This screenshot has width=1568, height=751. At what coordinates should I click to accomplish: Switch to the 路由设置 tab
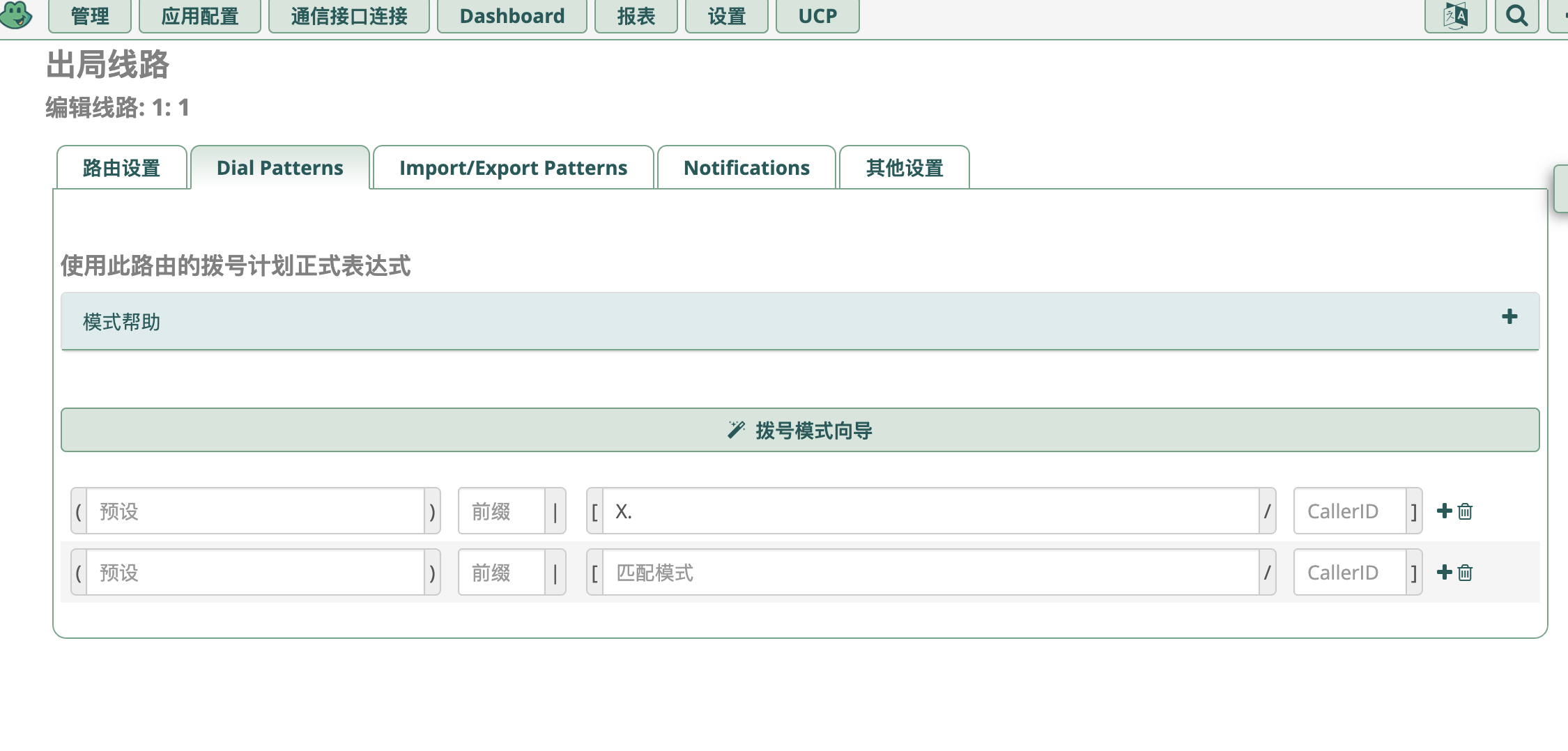[121, 167]
